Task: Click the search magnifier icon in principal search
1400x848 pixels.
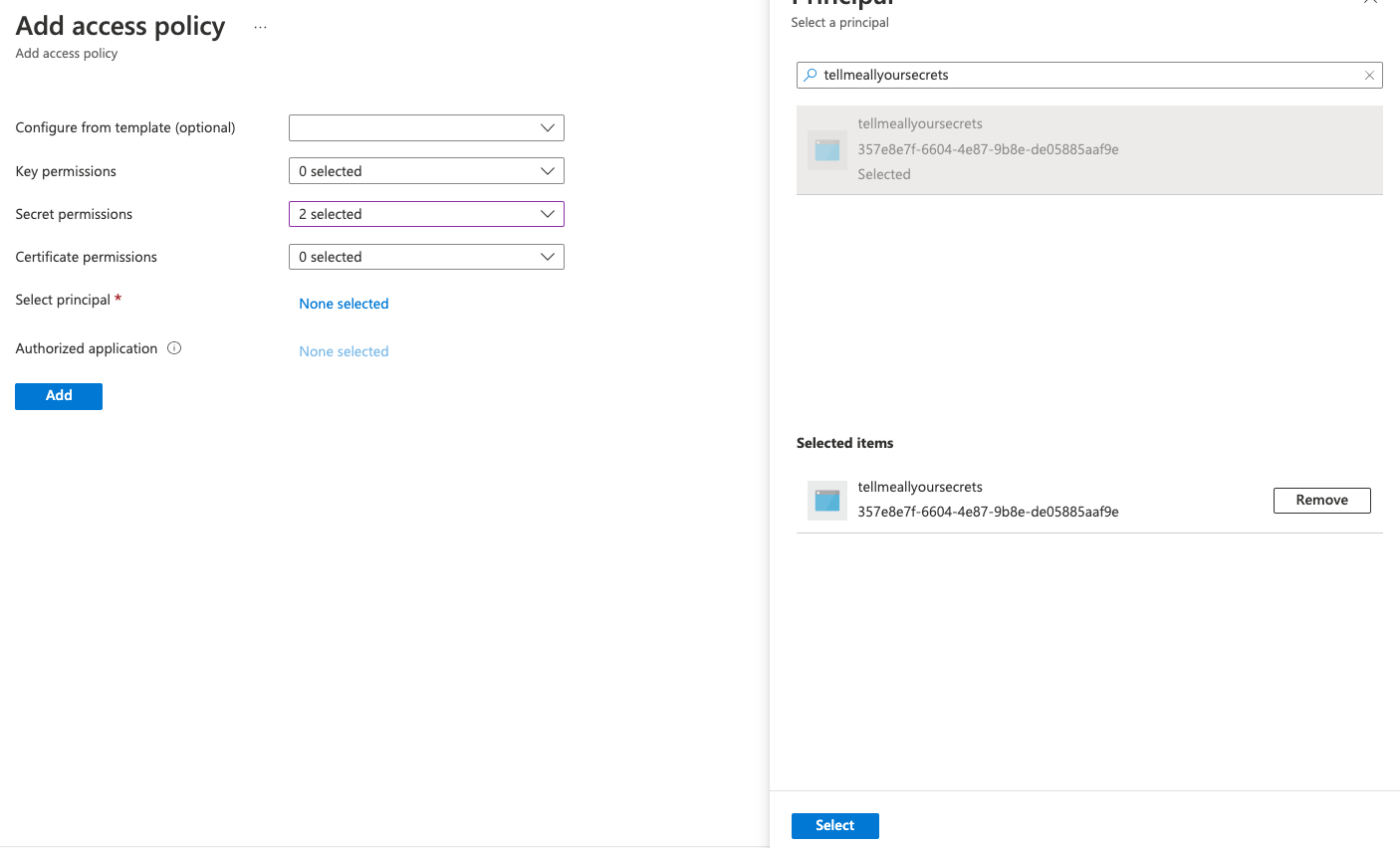Action: pyautogui.click(x=811, y=75)
